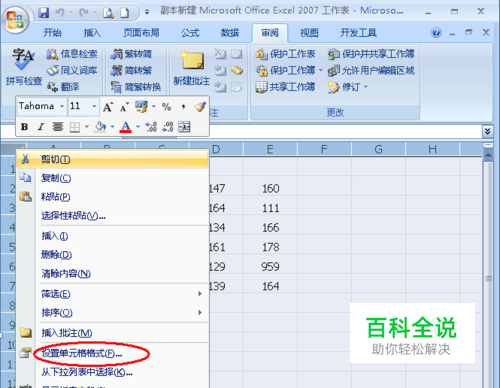Screen dimensions: 500x388
Task: Open the 开发工具 ribbon tab
Action: click(x=358, y=33)
